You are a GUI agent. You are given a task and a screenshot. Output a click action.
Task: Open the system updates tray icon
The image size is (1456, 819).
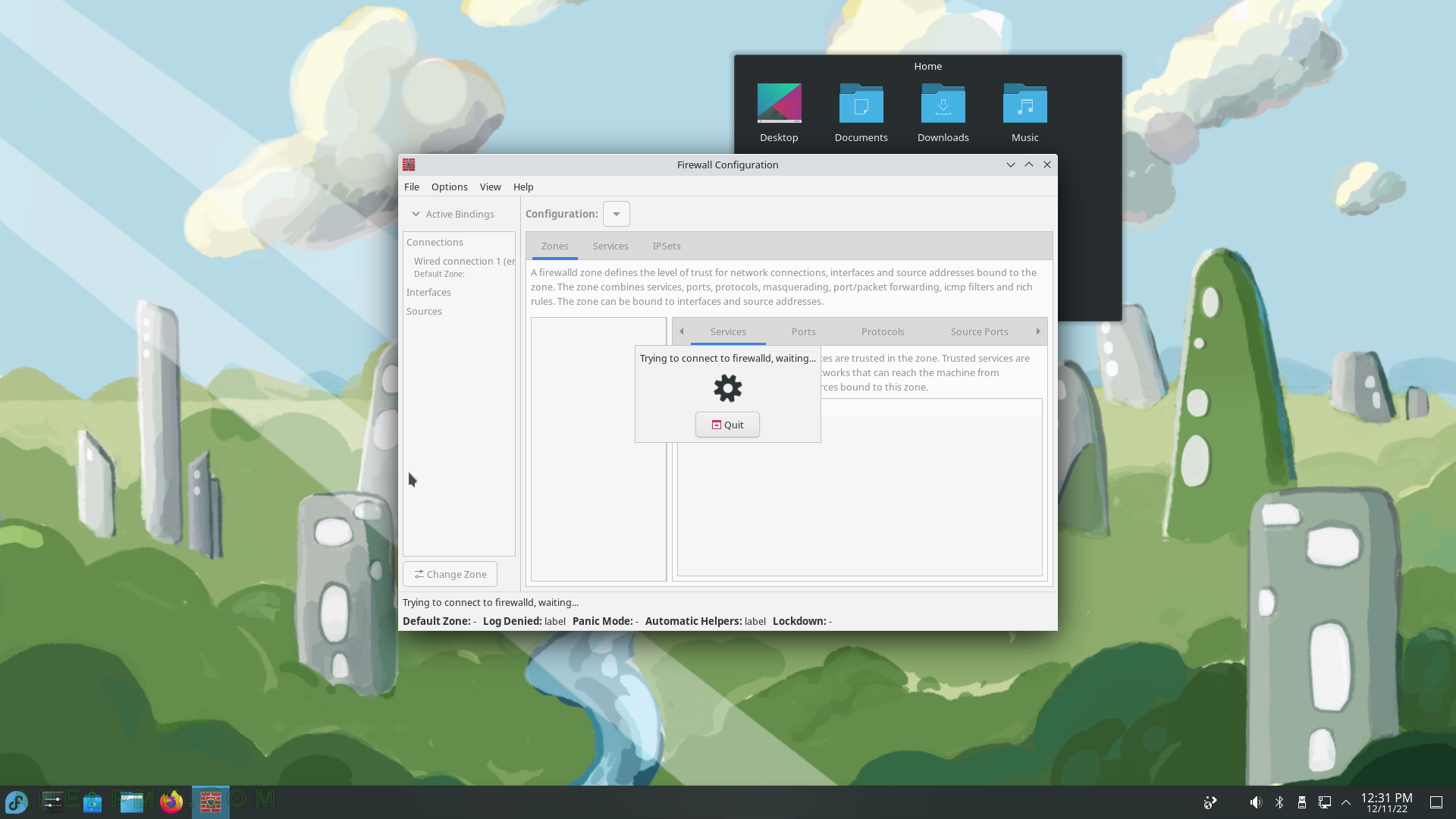(x=1210, y=802)
